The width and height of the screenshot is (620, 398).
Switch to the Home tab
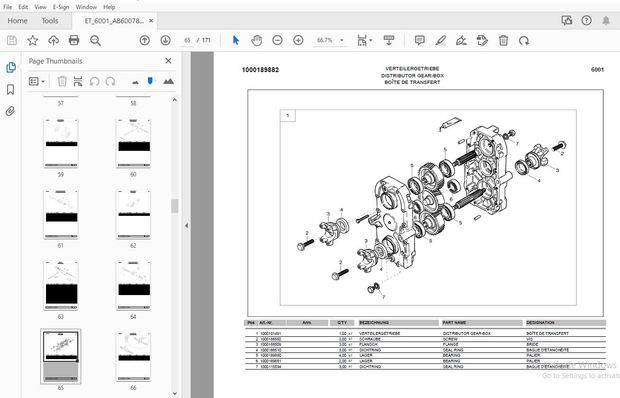[x=17, y=21]
